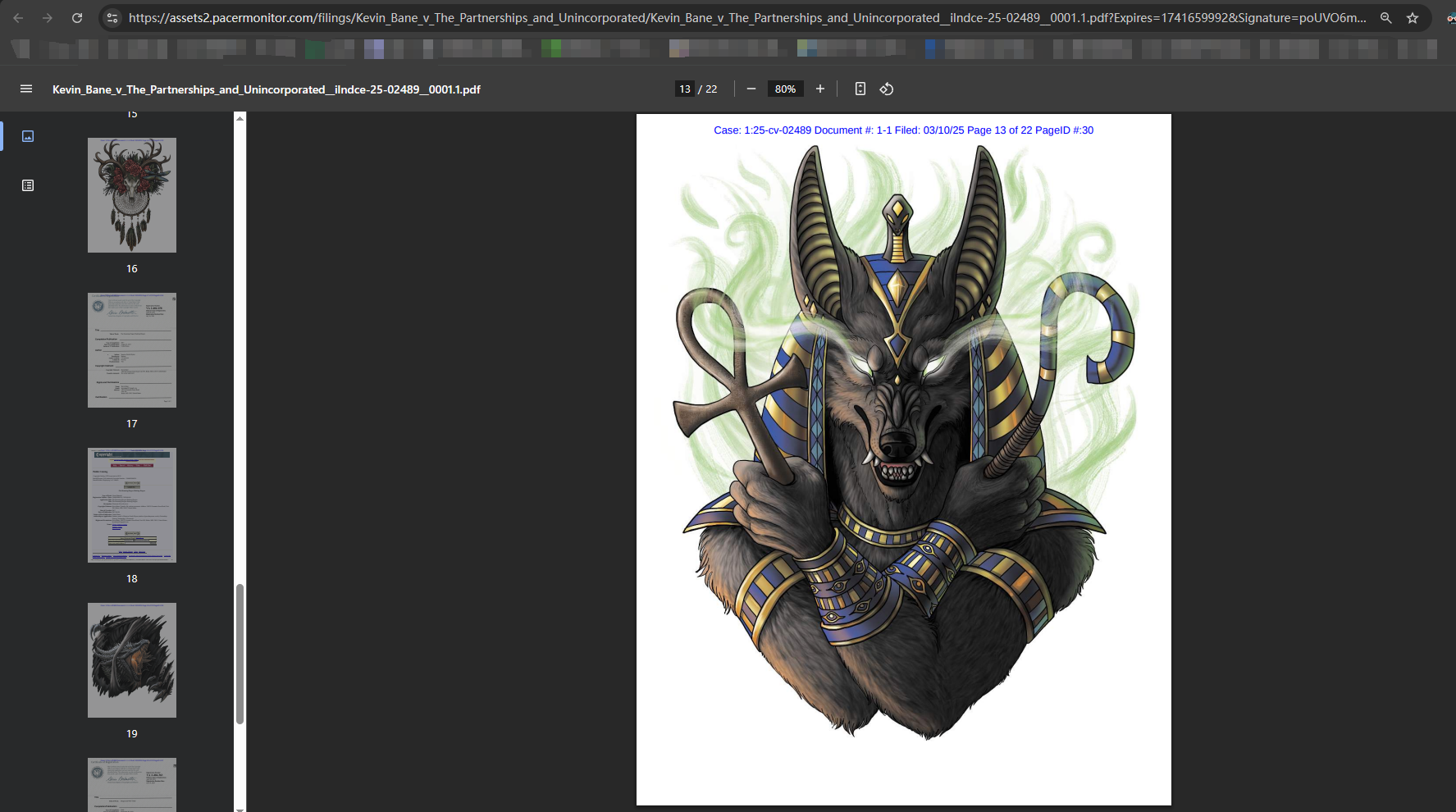Click the page label 17
The width and height of the screenshot is (1456, 812).
(x=132, y=424)
